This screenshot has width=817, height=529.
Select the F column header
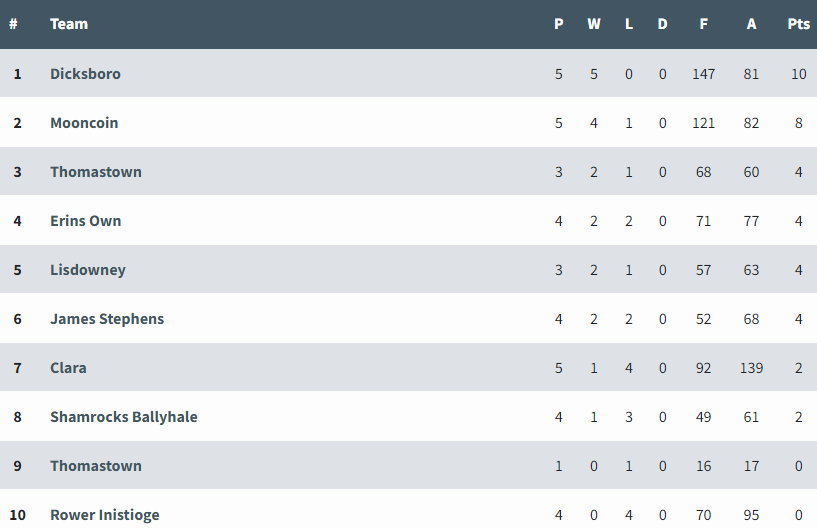point(703,24)
